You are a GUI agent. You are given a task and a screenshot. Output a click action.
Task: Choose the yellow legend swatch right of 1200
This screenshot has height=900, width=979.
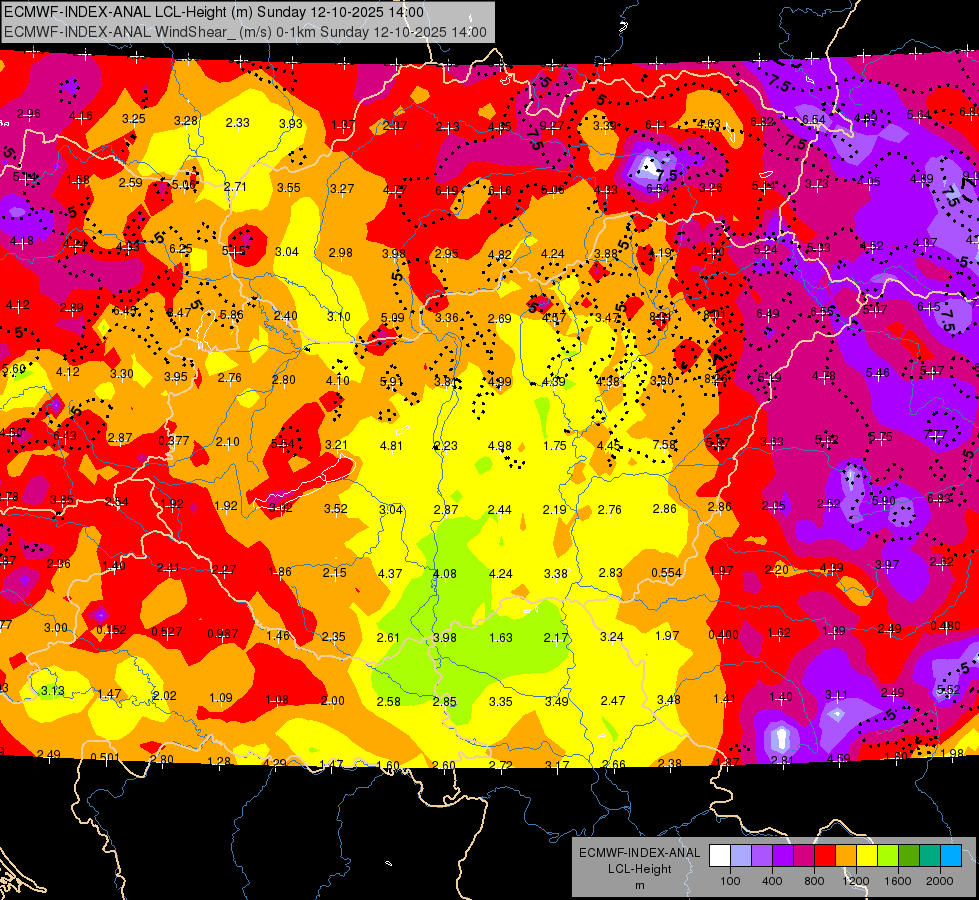click(x=867, y=856)
